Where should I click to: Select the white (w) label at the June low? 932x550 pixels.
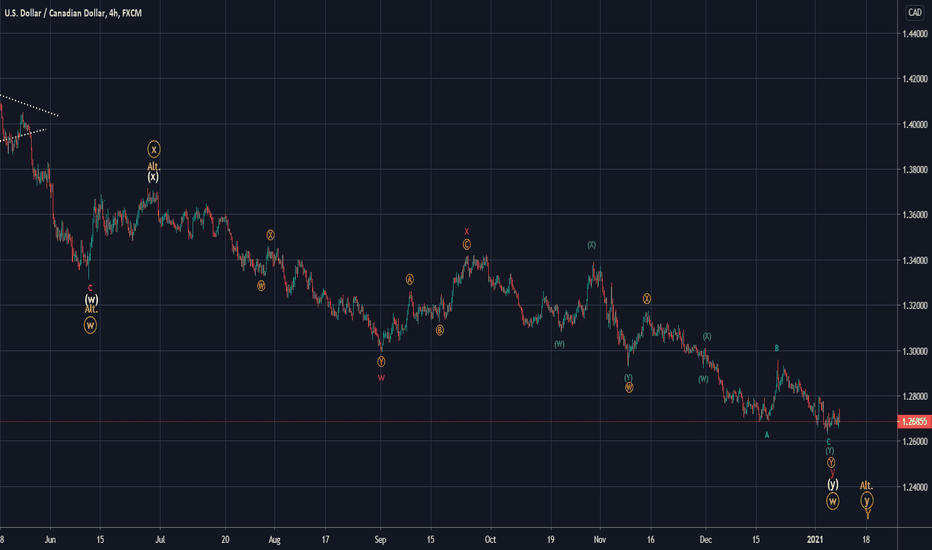tap(91, 299)
